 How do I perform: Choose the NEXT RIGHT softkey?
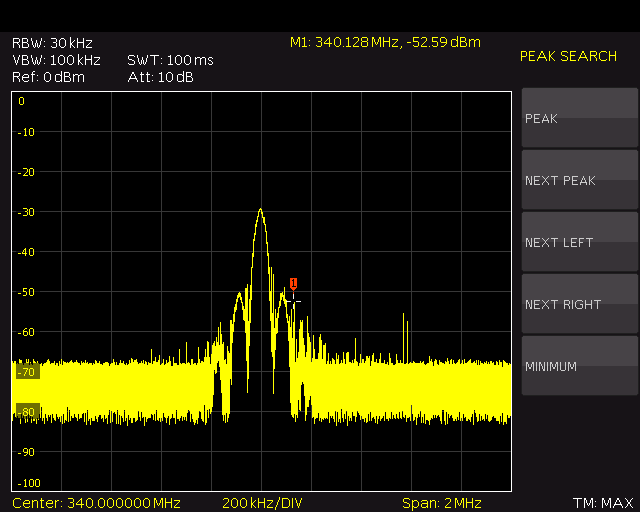tap(580, 304)
